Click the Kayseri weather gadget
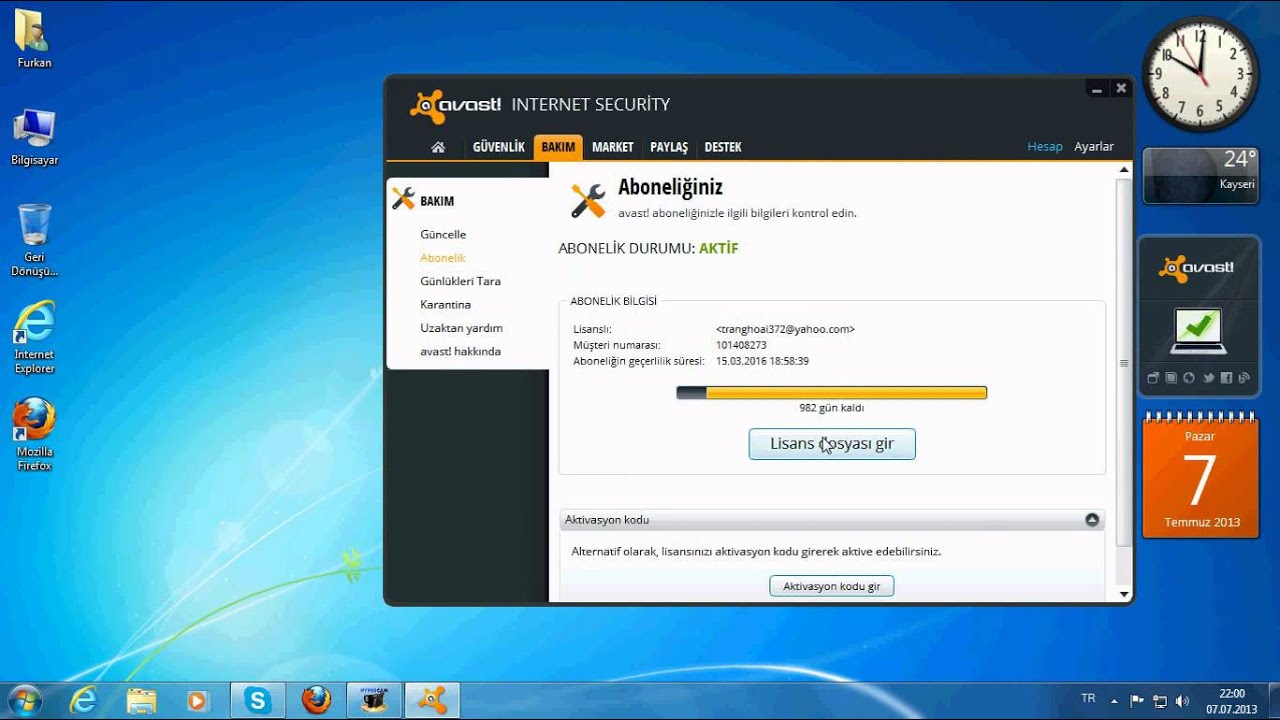The image size is (1280, 720). pyautogui.click(x=1201, y=176)
